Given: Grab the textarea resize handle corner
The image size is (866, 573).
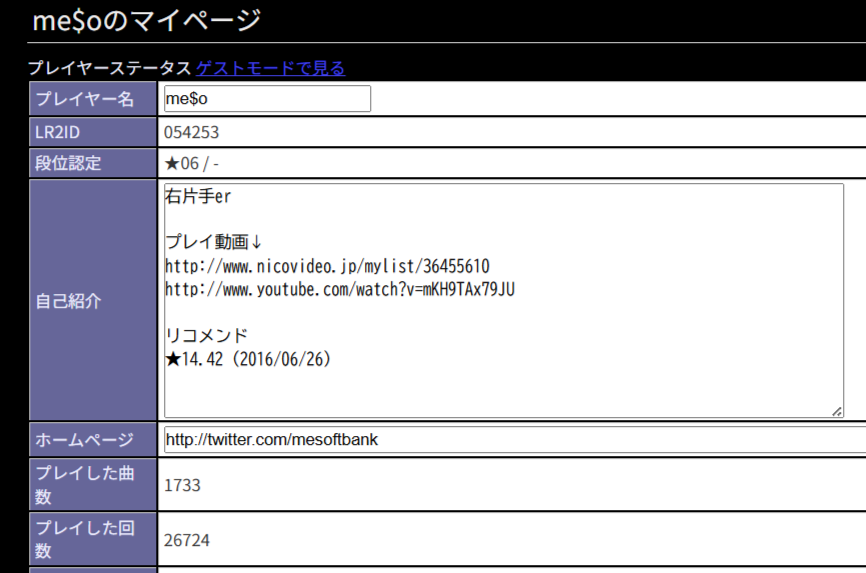Looking at the screenshot, I should 837,412.
